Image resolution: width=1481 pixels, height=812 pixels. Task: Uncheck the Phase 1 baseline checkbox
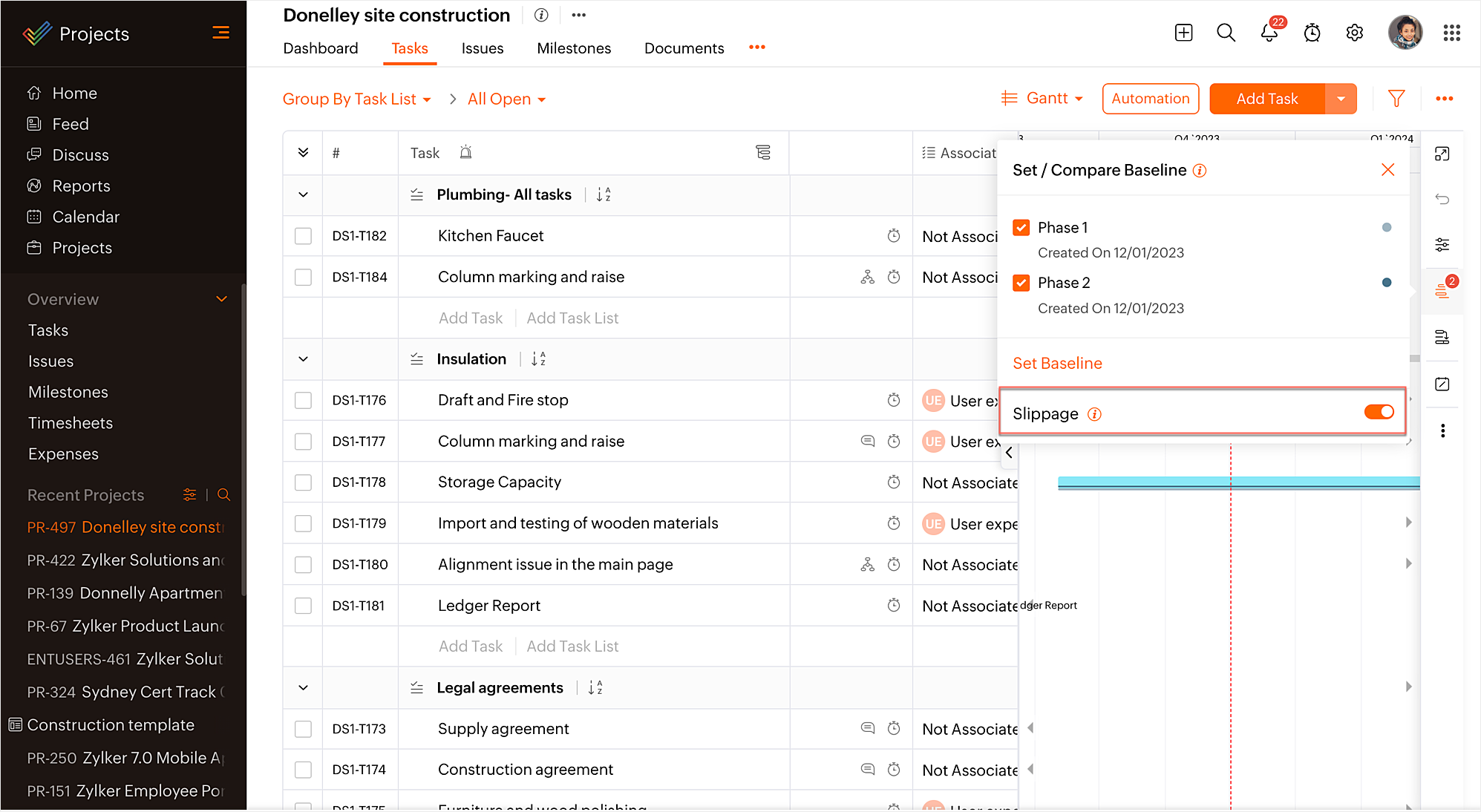click(x=1021, y=227)
